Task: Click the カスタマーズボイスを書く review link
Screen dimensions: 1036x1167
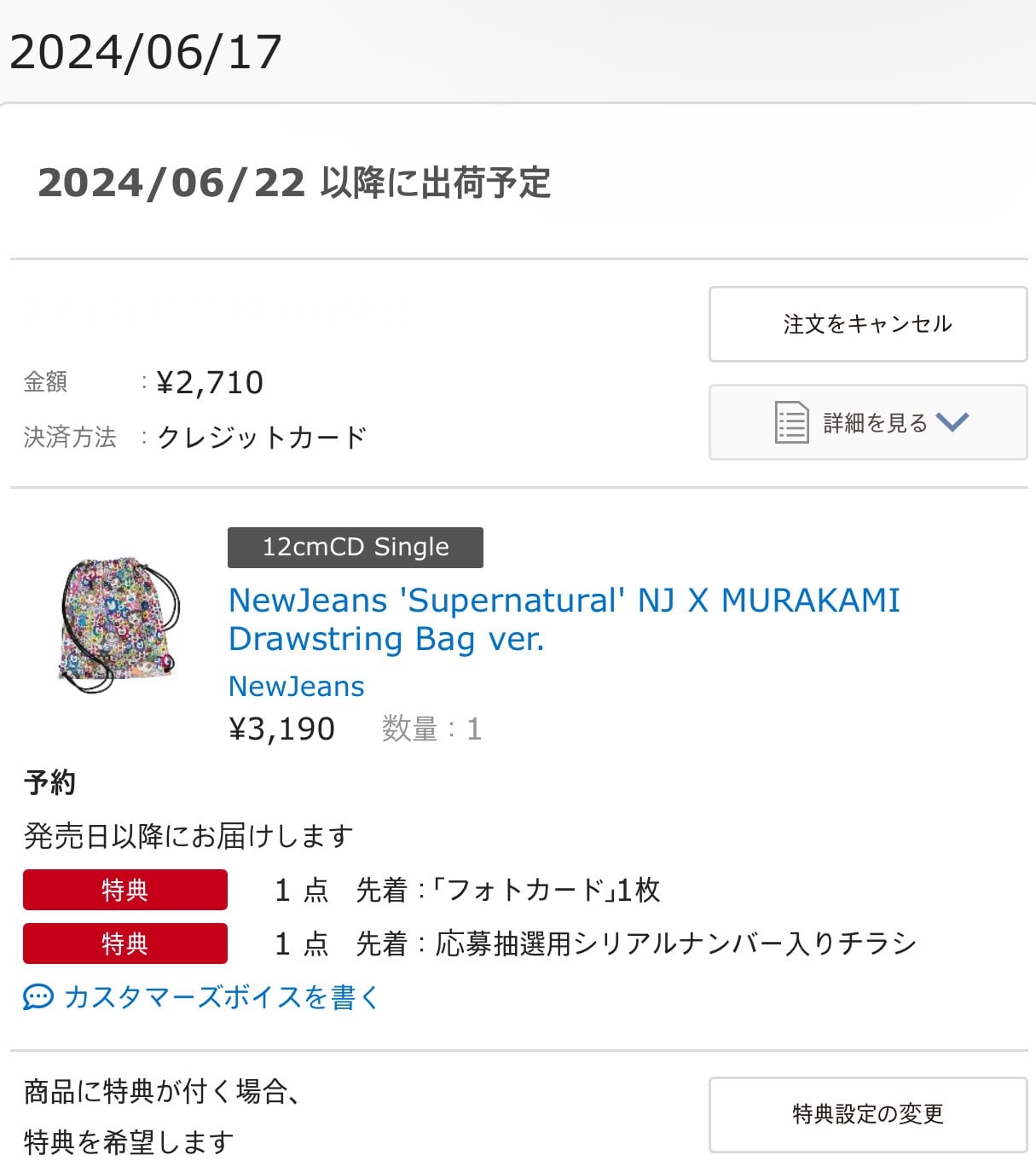Action: (221, 997)
